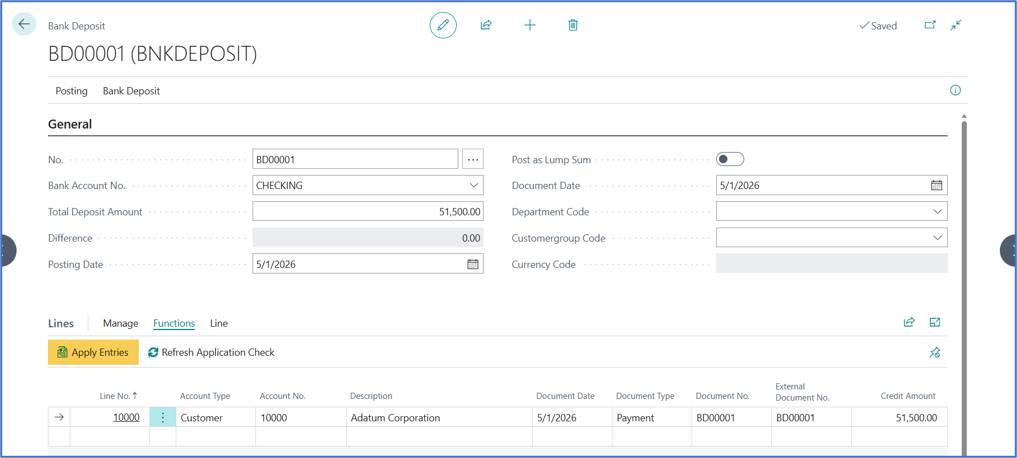
Task: Open the share icon in page header
Action: click(486, 25)
